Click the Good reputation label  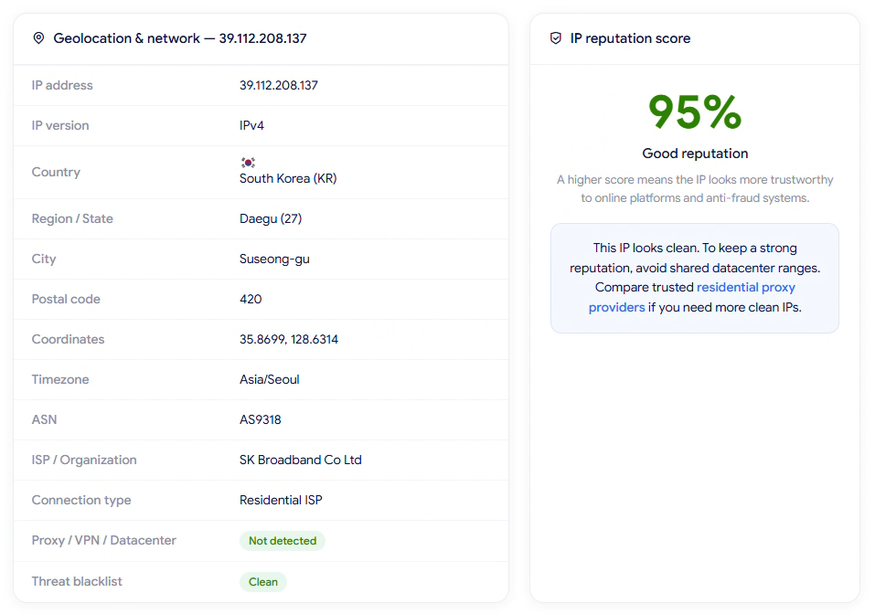[x=695, y=154]
